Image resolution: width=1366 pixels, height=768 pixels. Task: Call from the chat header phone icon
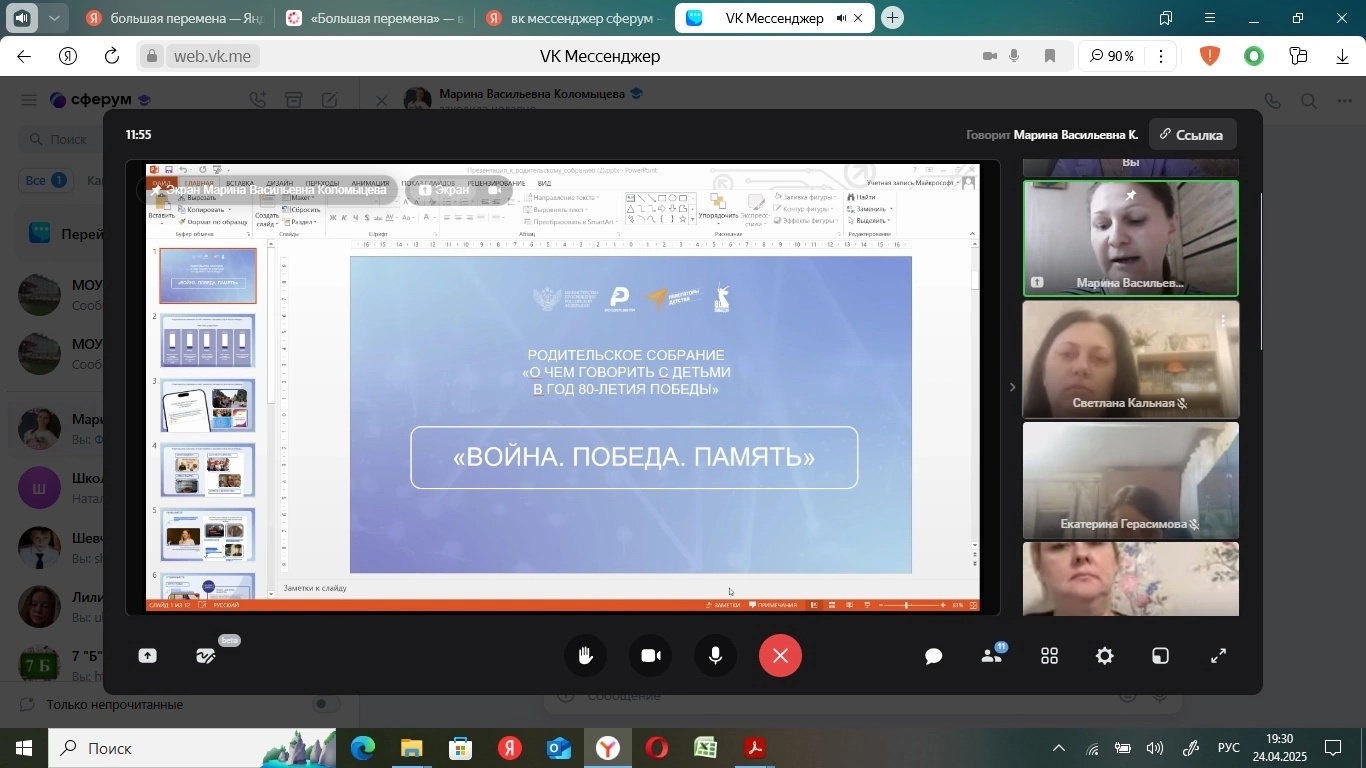pyautogui.click(x=1272, y=100)
